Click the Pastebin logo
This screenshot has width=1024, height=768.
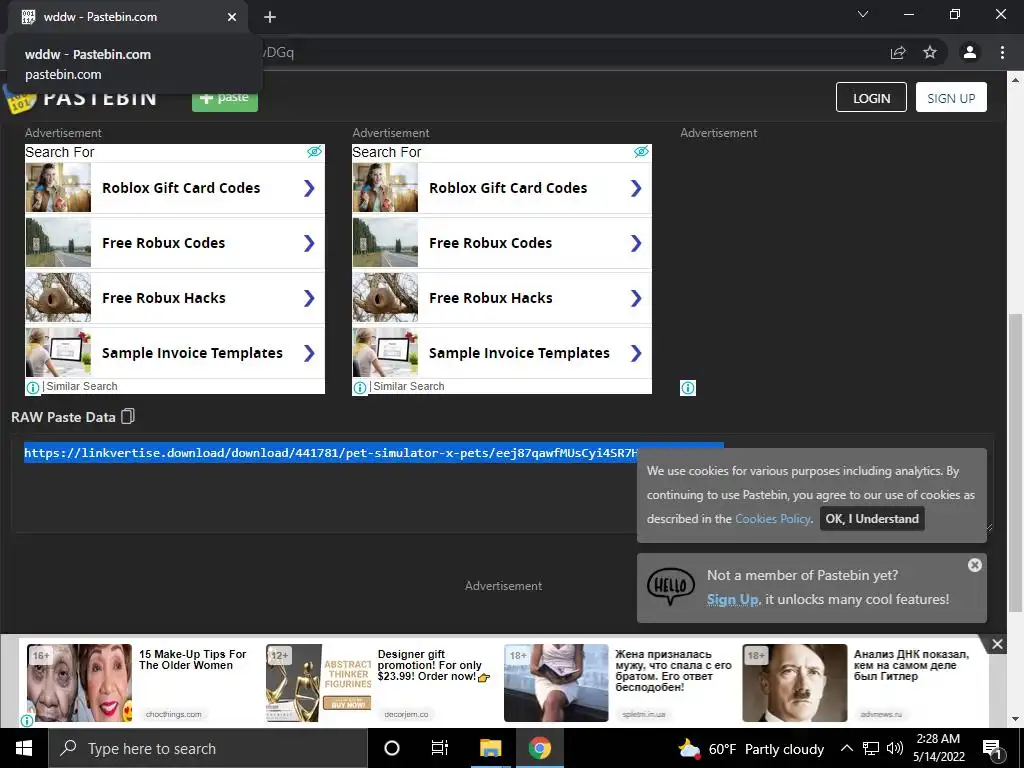click(x=82, y=98)
